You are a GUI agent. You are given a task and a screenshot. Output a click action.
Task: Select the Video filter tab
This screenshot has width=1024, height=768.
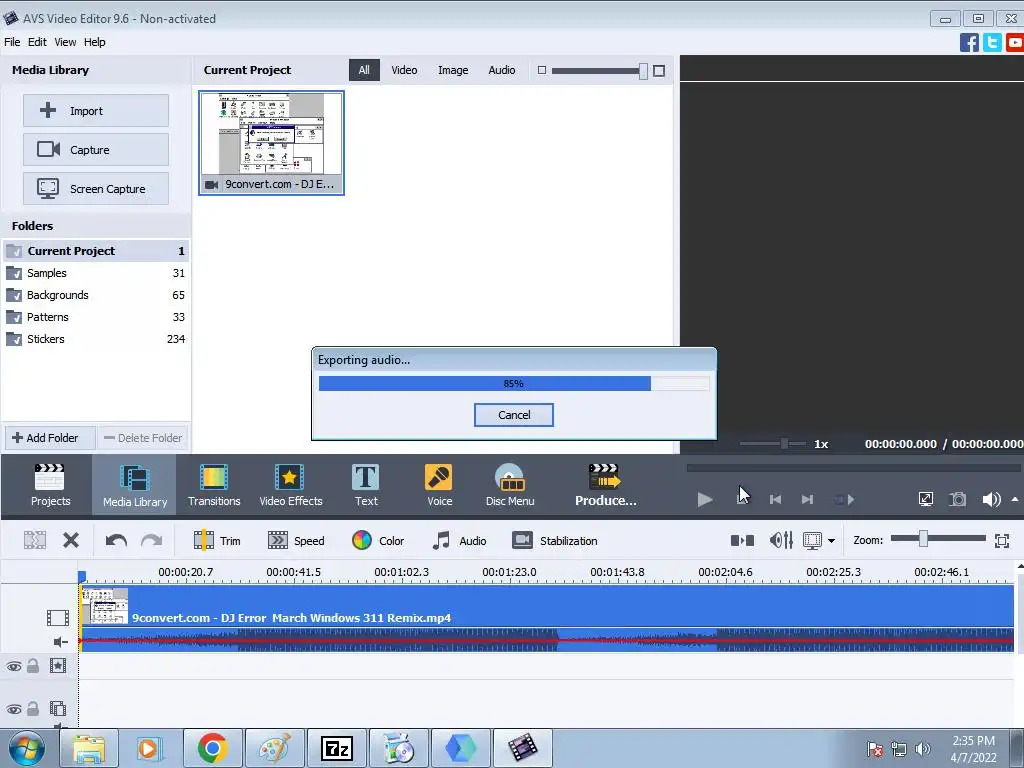(x=404, y=70)
